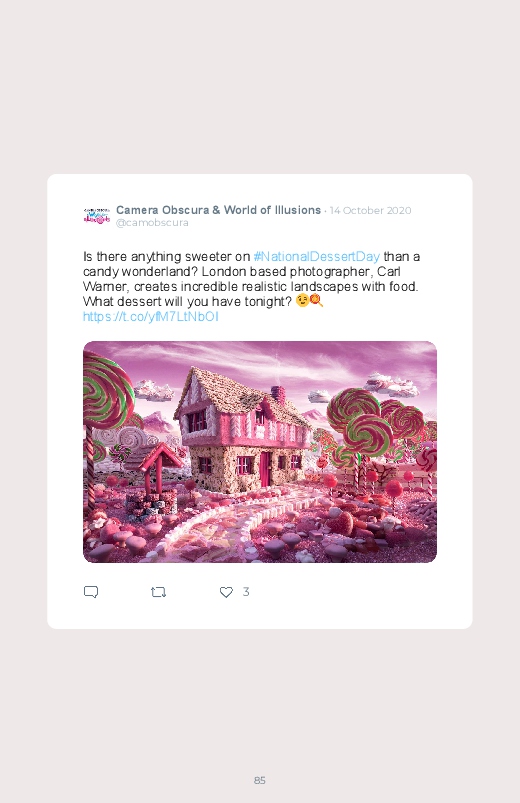
Task: Click the winking face emoji
Action: click(x=302, y=301)
